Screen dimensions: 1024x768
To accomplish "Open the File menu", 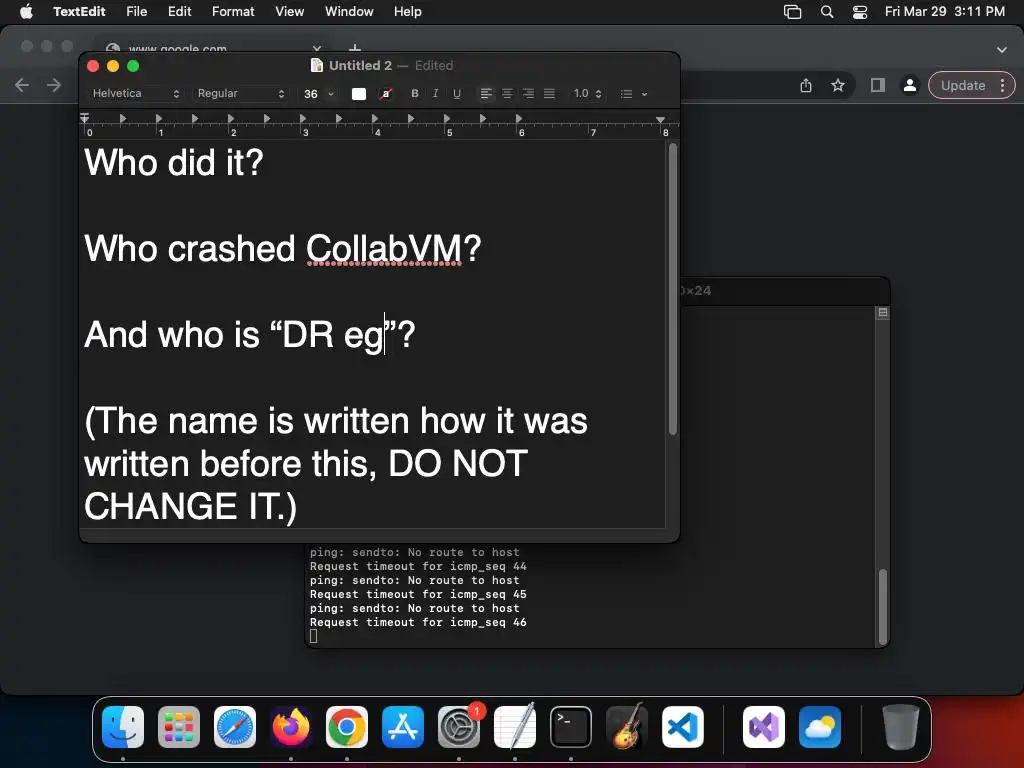I will 136,11.
